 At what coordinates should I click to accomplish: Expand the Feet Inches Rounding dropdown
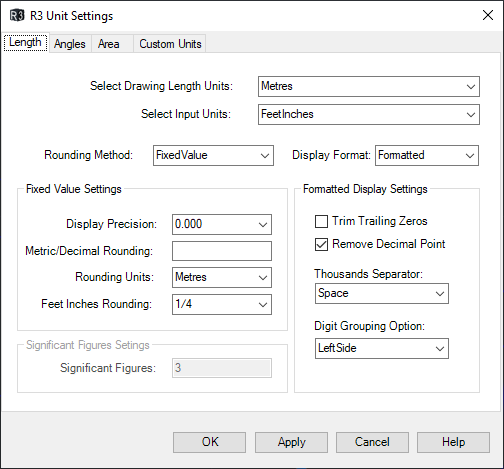222,304
